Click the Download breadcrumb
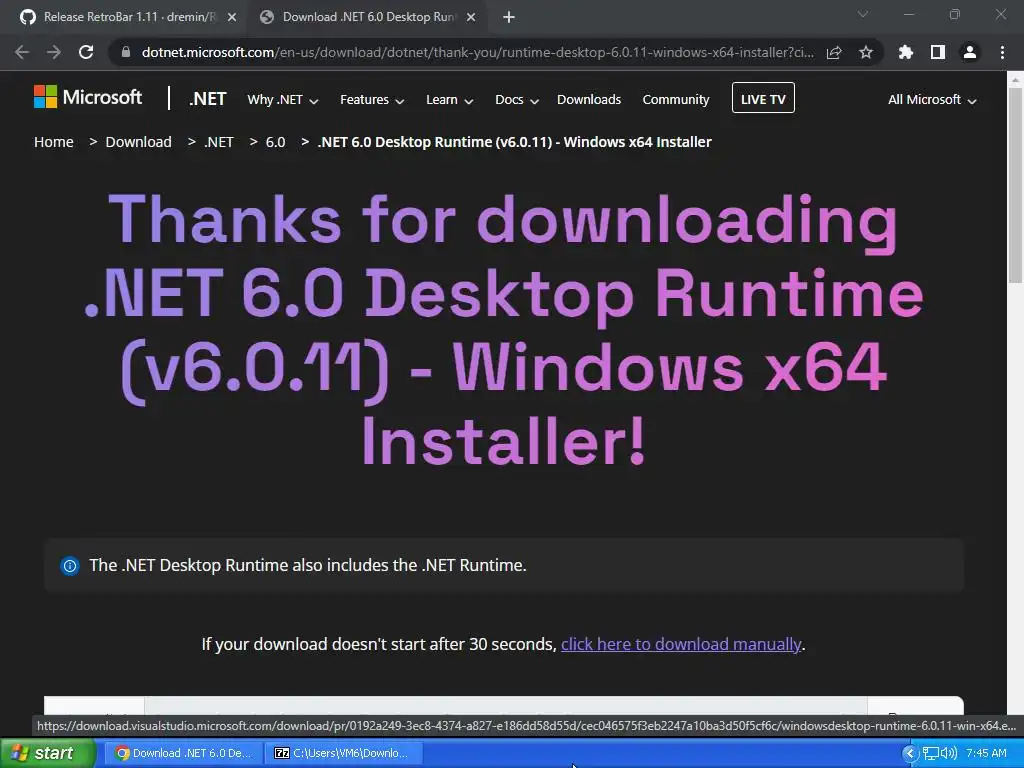The image size is (1024, 768). [138, 142]
